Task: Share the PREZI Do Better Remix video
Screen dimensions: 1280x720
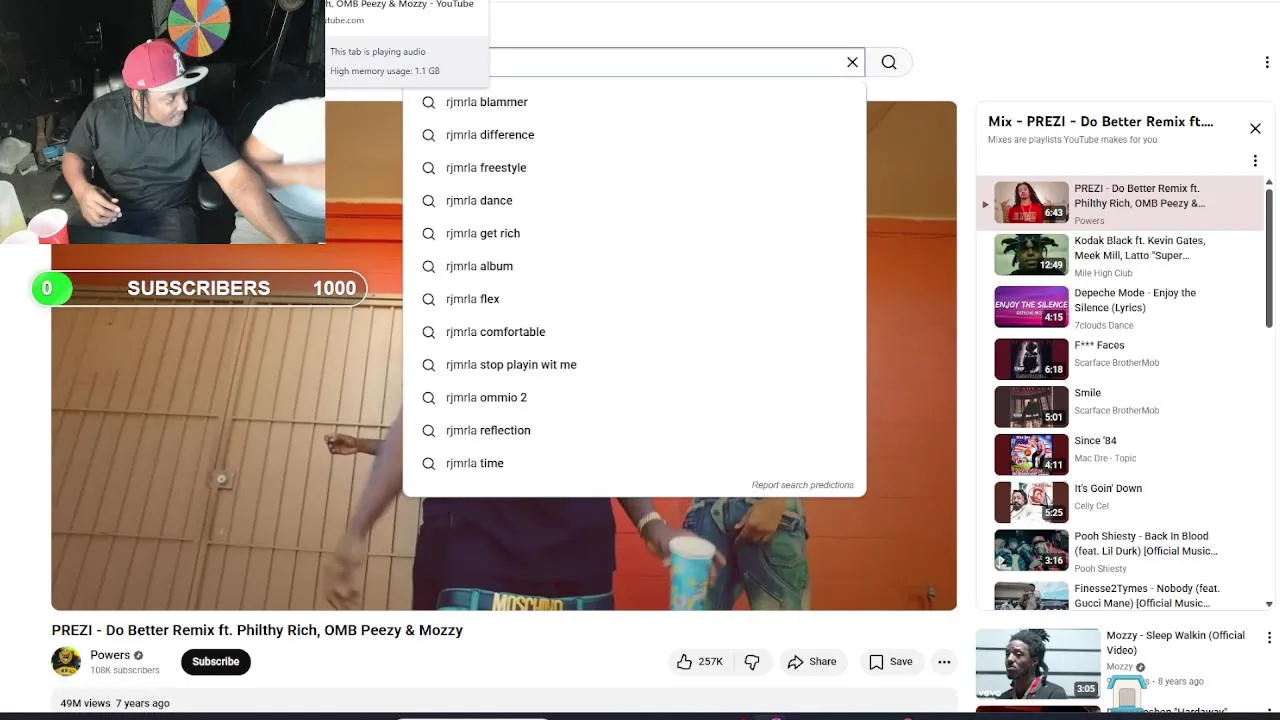Action: [x=812, y=662]
